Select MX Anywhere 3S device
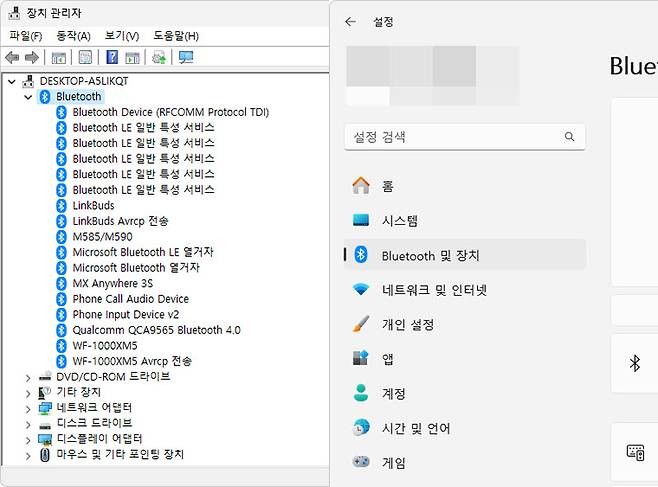This screenshot has height=487, width=658. coord(112,284)
